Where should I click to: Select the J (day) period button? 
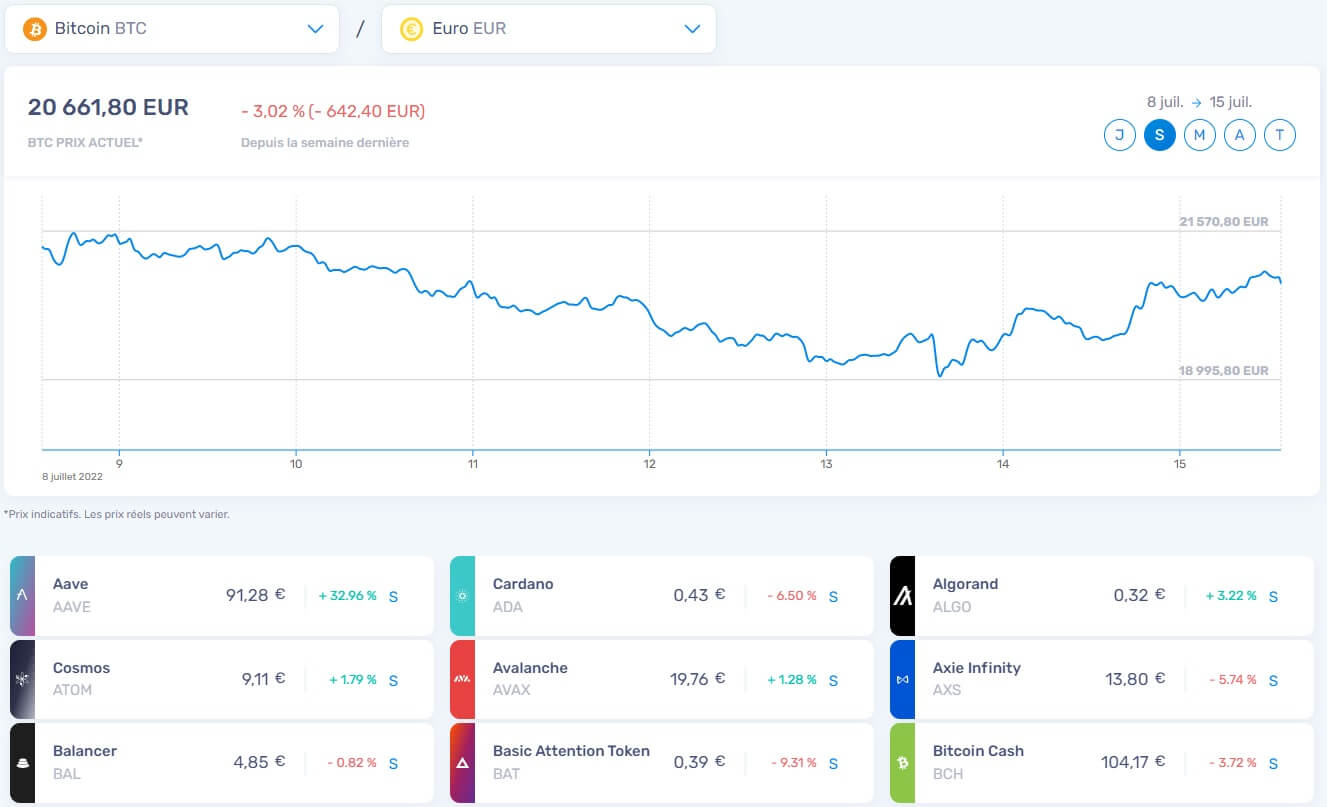(1120, 134)
